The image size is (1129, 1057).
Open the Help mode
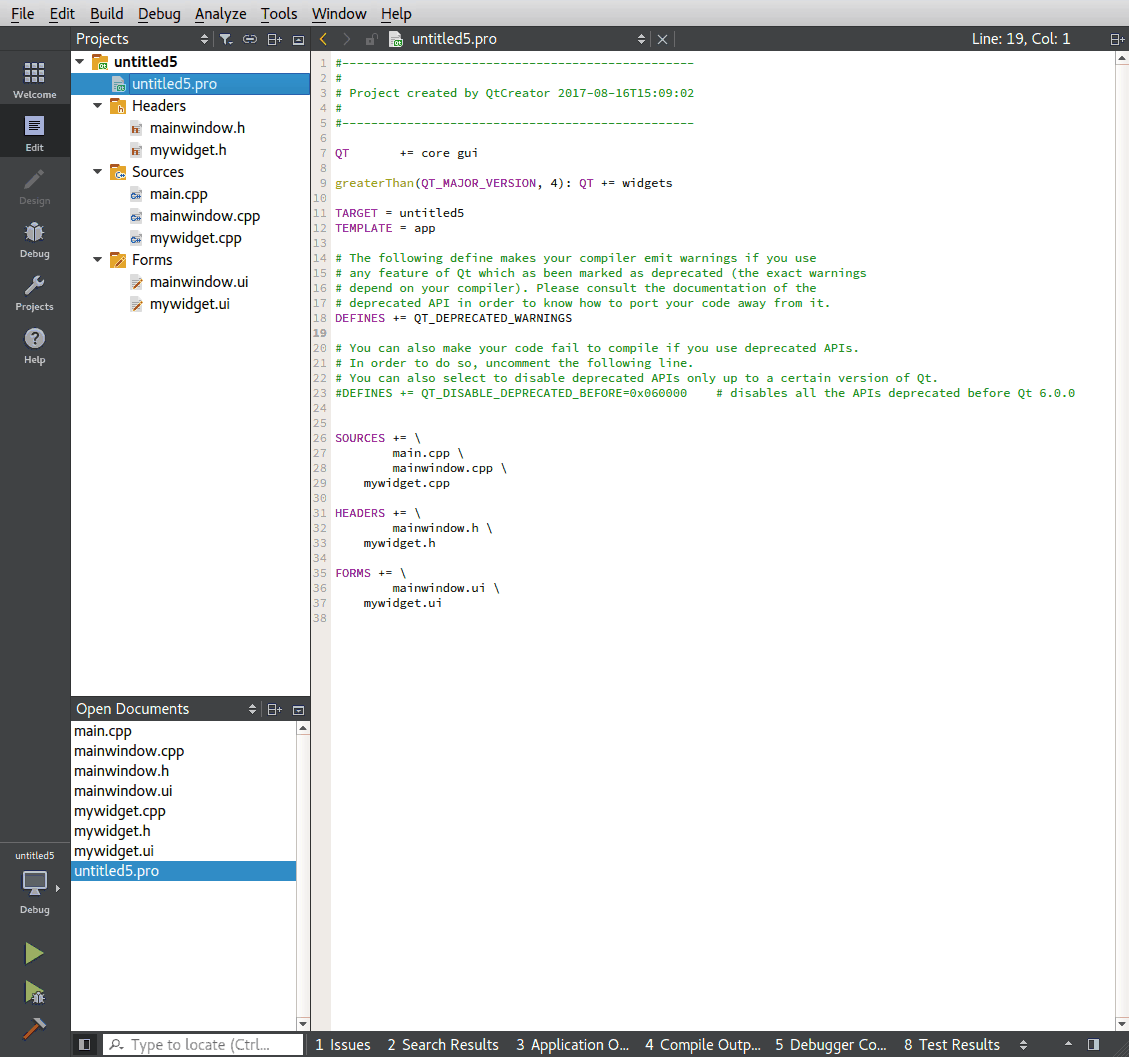click(x=35, y=348)
